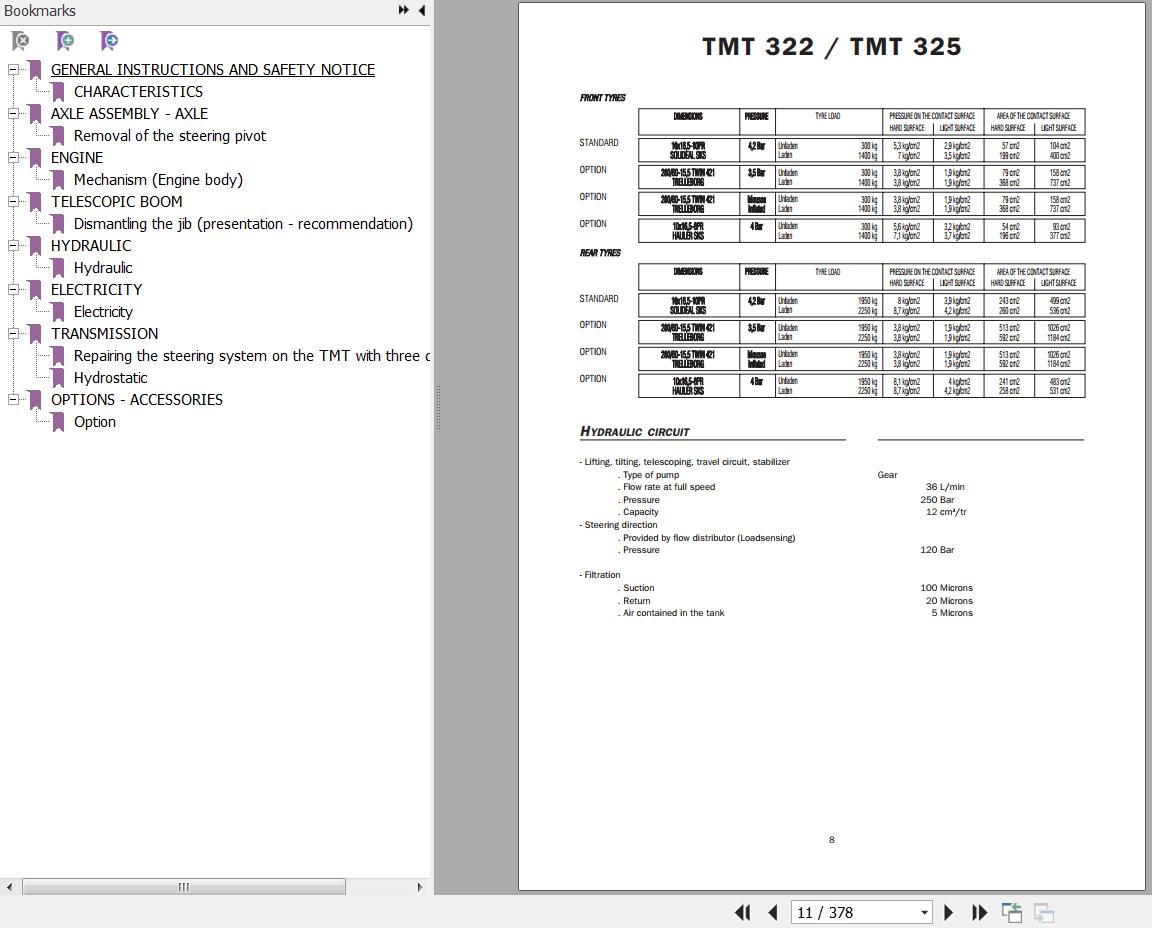Image resolution: width=1152 pixels, height=928 pixels.
Task: Open GENERAL INSTRUCTIONS AND SAFETY NOTICE bookmark
Action: [212, 70]
